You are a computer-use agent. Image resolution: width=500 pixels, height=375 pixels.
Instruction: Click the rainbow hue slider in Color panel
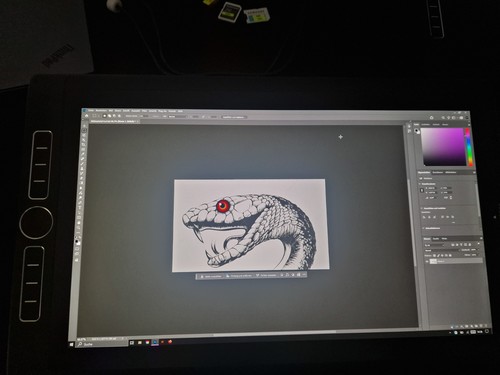click(x=469, y=147)
